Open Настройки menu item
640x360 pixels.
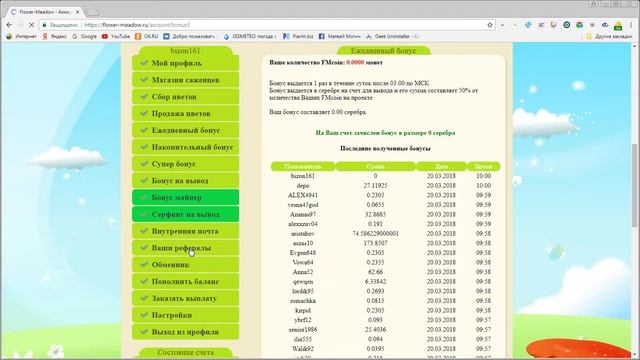(185, 315)
